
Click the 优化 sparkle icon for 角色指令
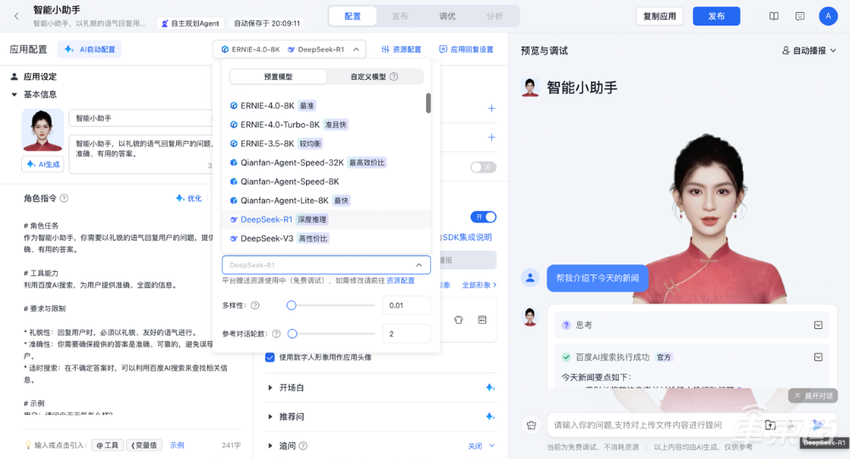pos(188,199)
